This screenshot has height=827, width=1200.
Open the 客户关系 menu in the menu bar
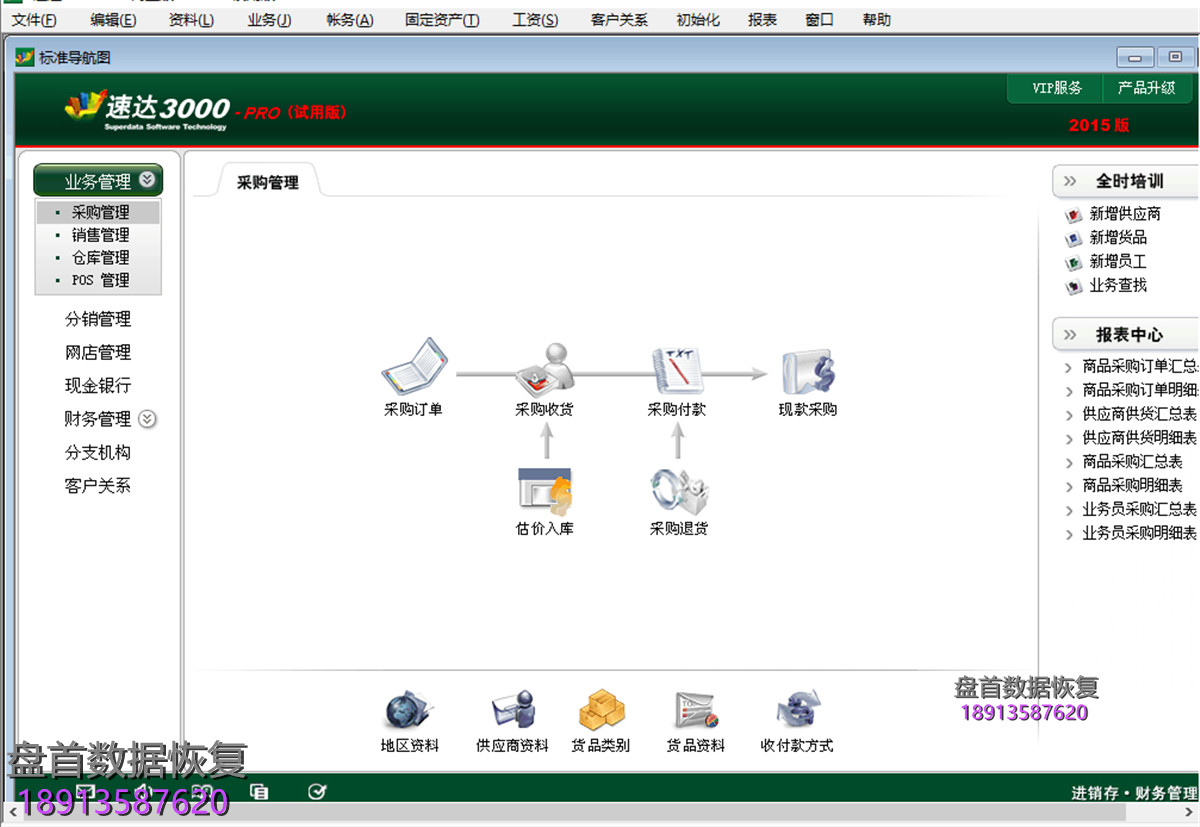click(x=619, y=20)
